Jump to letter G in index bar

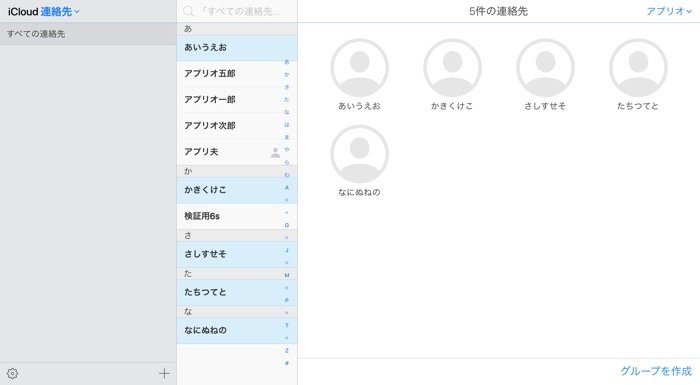(287, 225)
